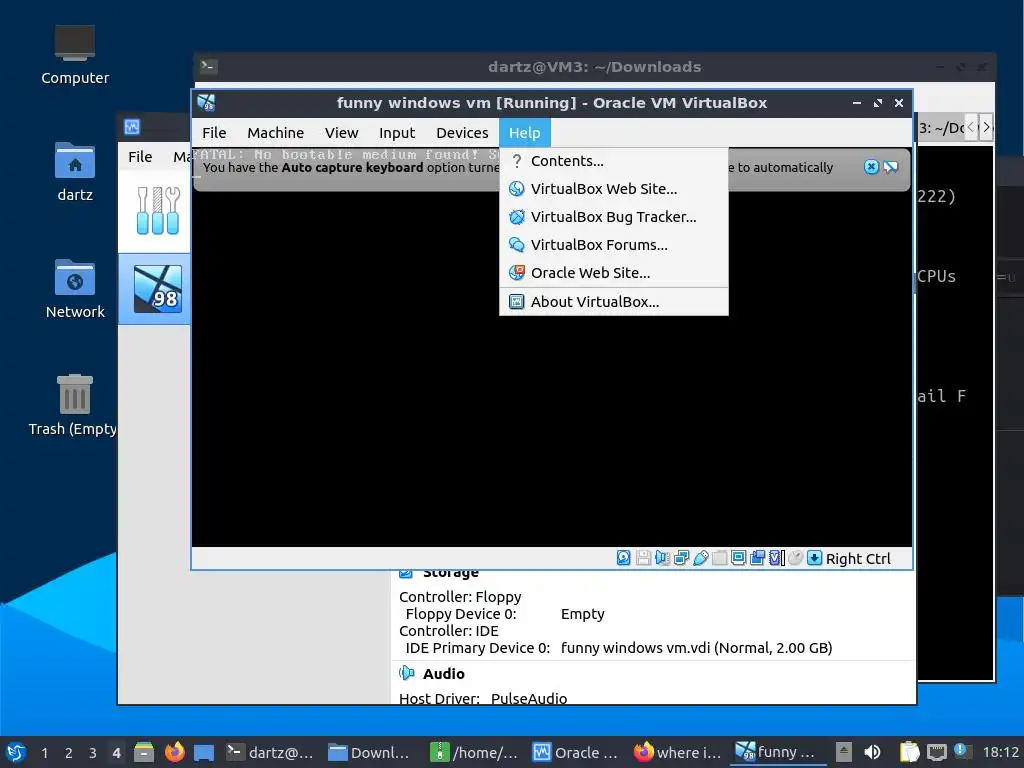Click the recording indicator icon in VM status bar

point(758,558)
